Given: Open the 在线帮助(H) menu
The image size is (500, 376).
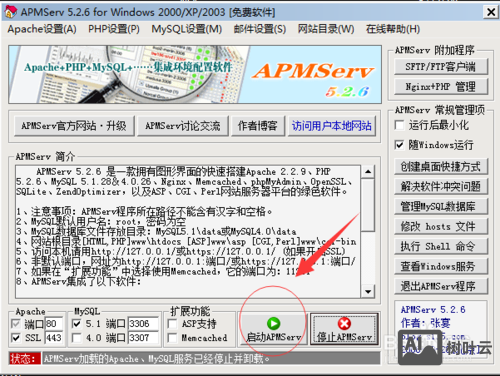Looking at the screenshot, I should pos(393,29).
